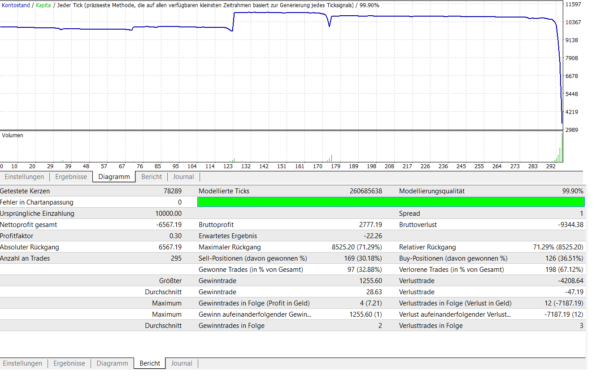Select largest Gewinntrade value 1255.60
The width and height of the screenshot is (600, 384).
click(370, 281)
